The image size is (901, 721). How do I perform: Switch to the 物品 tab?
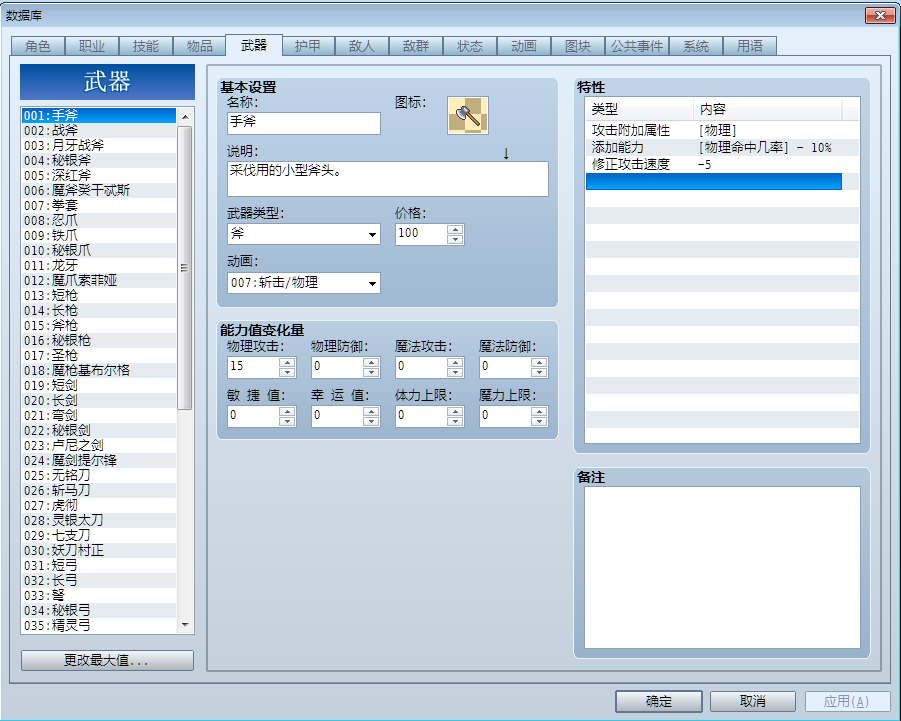click(x=200, y=46)
